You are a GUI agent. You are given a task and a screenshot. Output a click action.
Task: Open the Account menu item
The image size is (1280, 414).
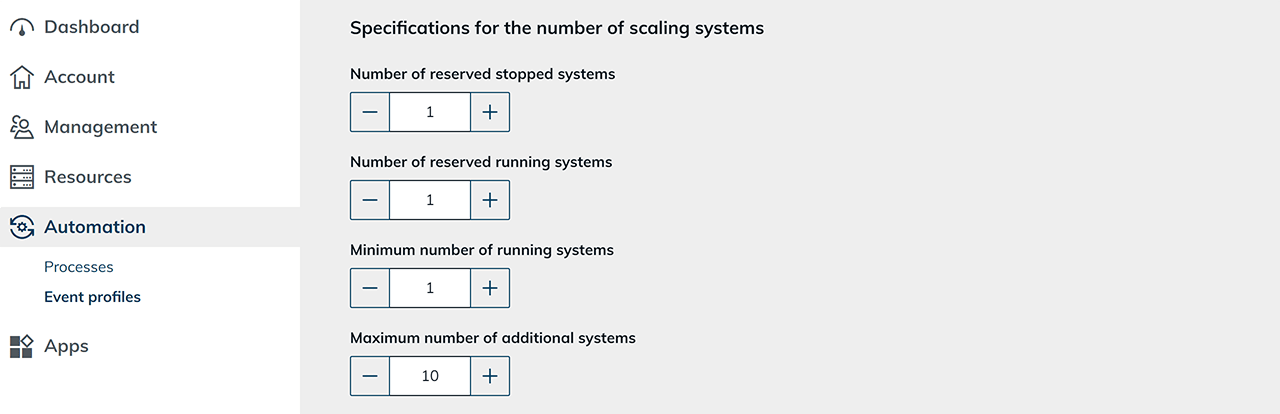79,77
